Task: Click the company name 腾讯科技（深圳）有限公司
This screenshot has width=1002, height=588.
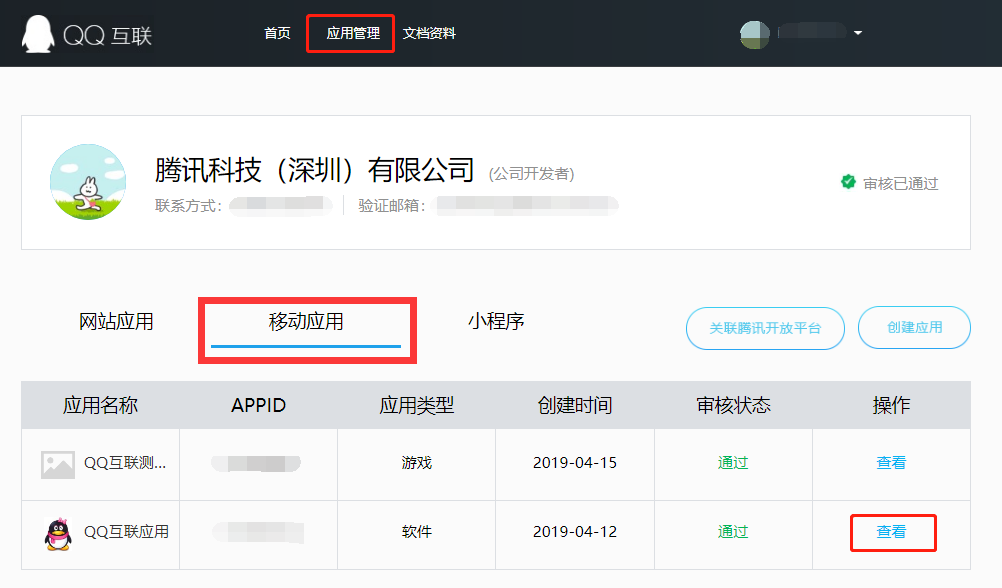Action: pyautogui.click(x=314, y=170)
